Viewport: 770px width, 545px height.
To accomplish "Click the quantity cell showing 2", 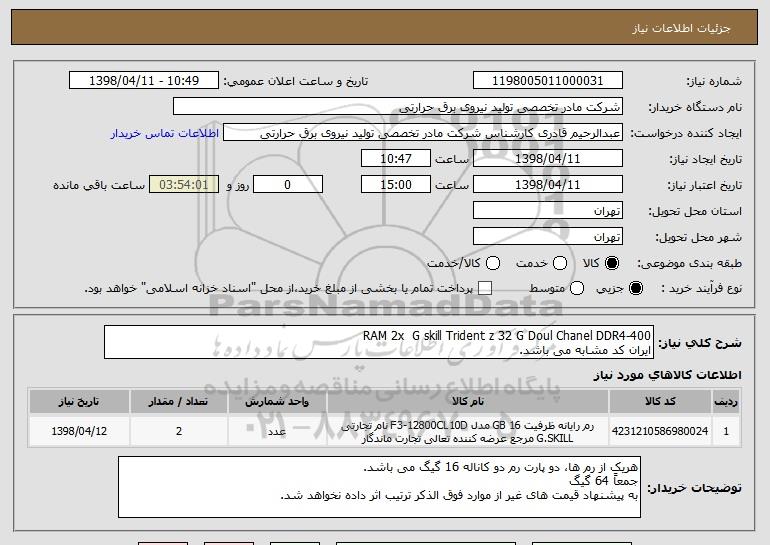I will [179, 431].
